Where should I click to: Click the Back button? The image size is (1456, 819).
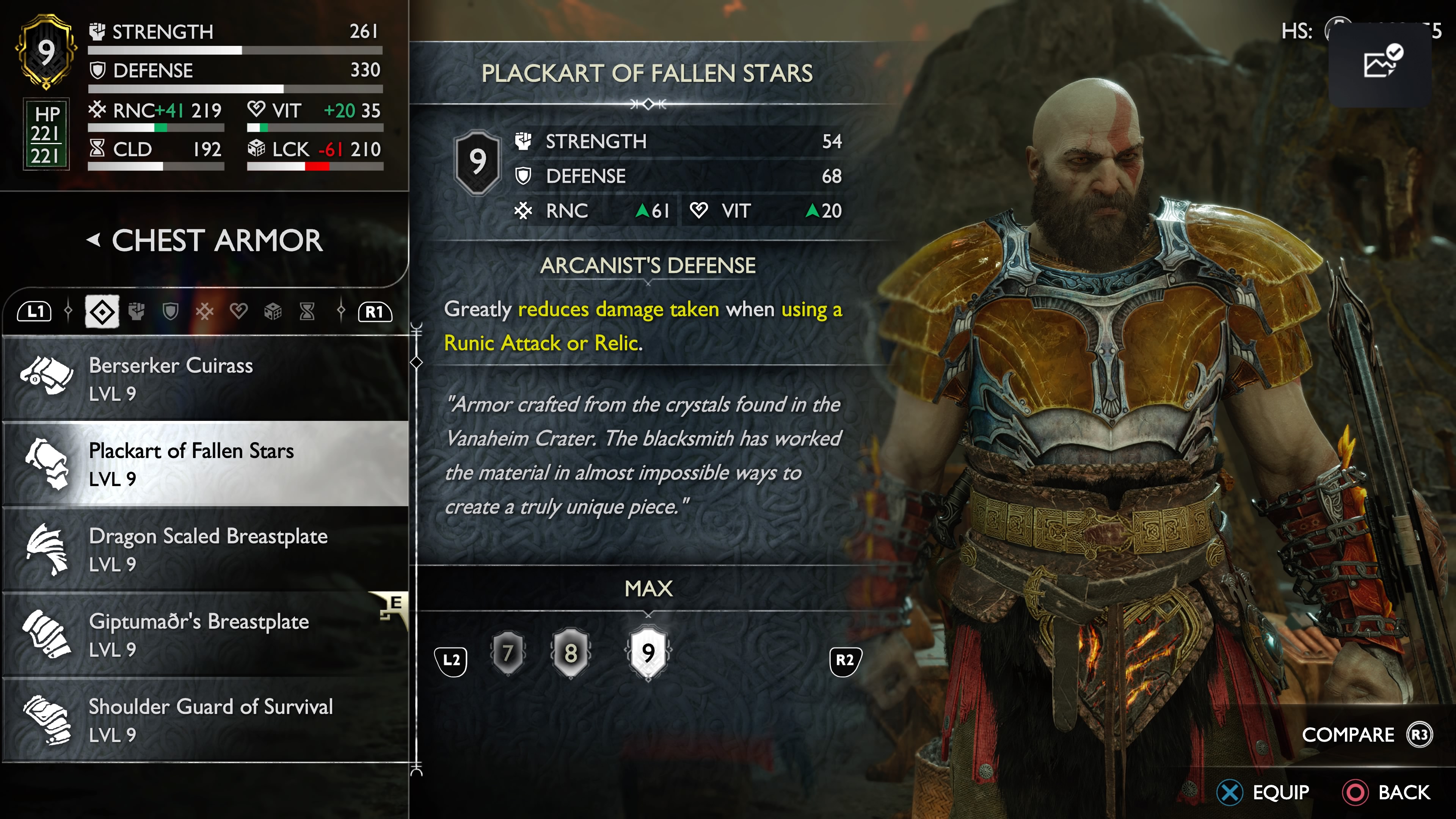click(1387, 792)
